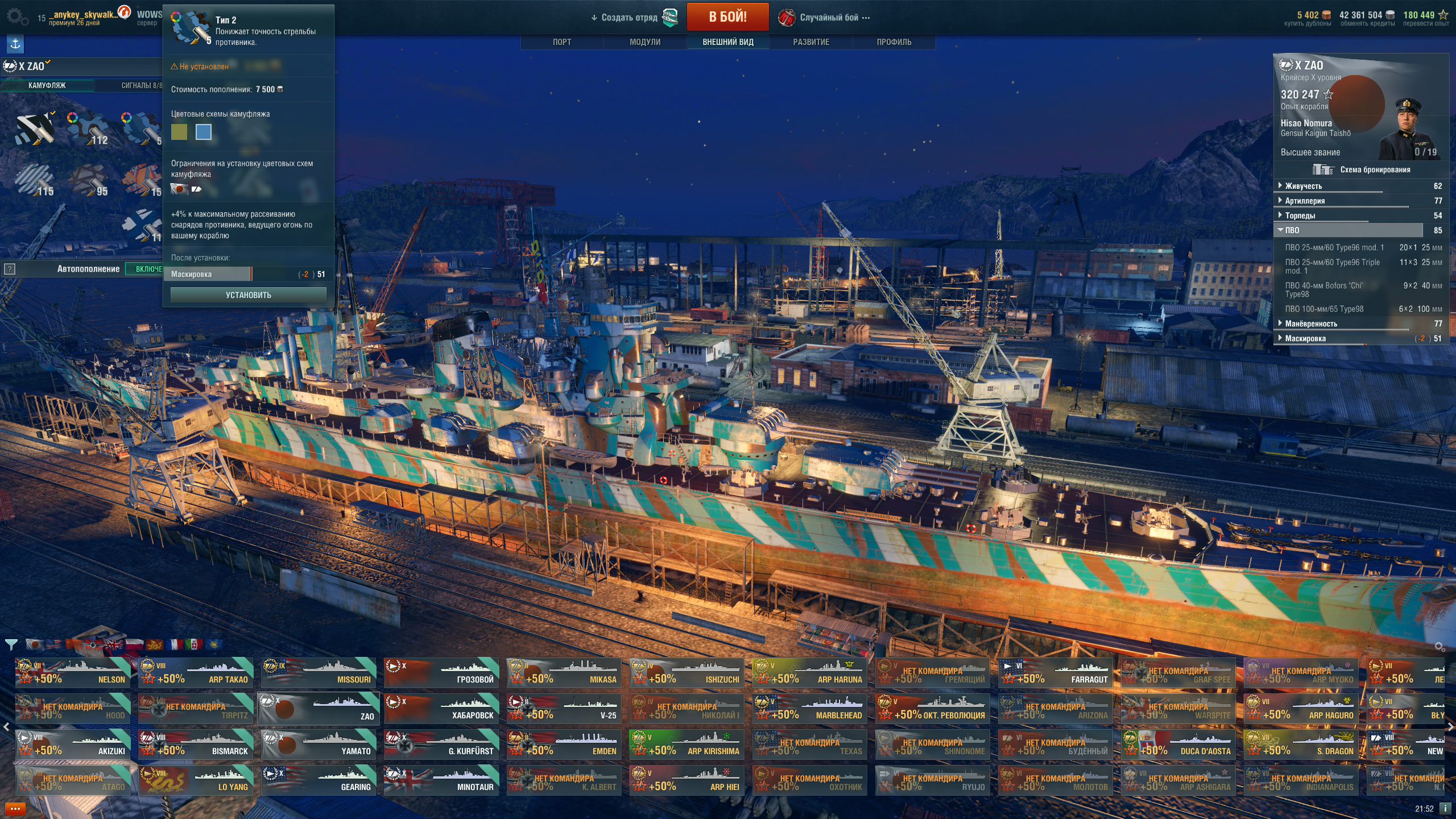1456x819 pixels.
Task: Choose the blue camouflage color scheme
Action: point(204,132)
